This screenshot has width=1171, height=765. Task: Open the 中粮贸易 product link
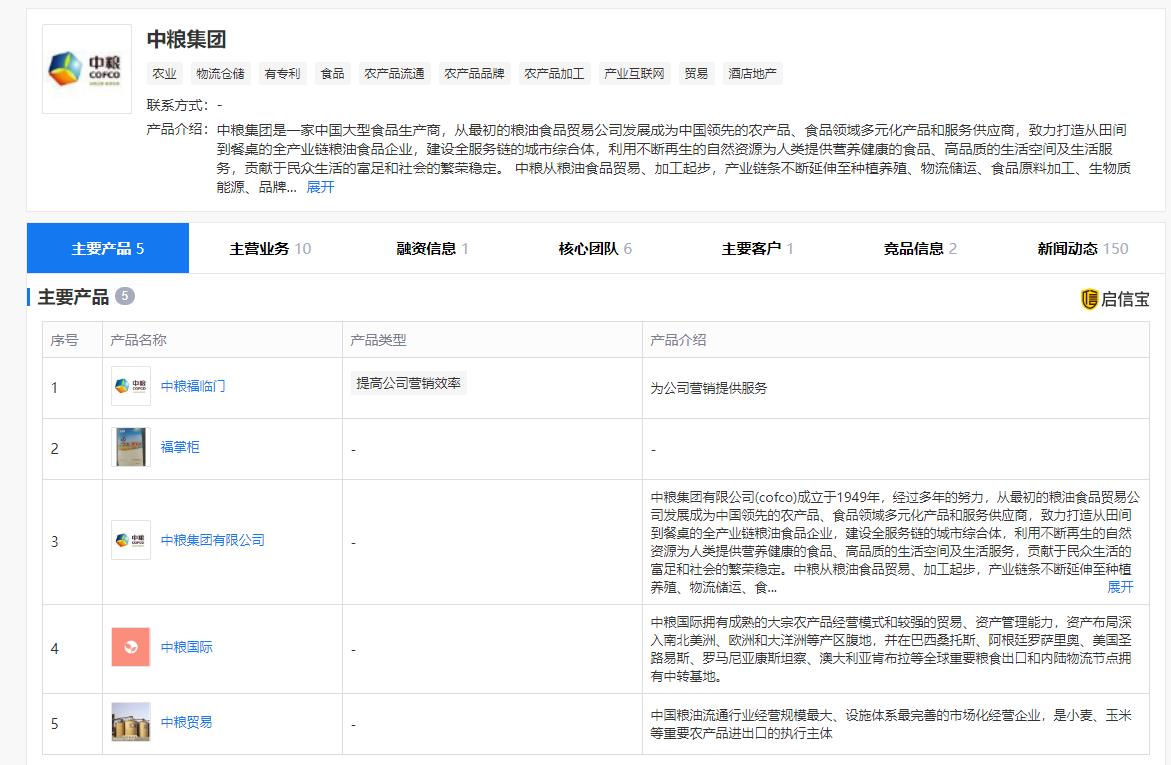[x=187, y=722]
